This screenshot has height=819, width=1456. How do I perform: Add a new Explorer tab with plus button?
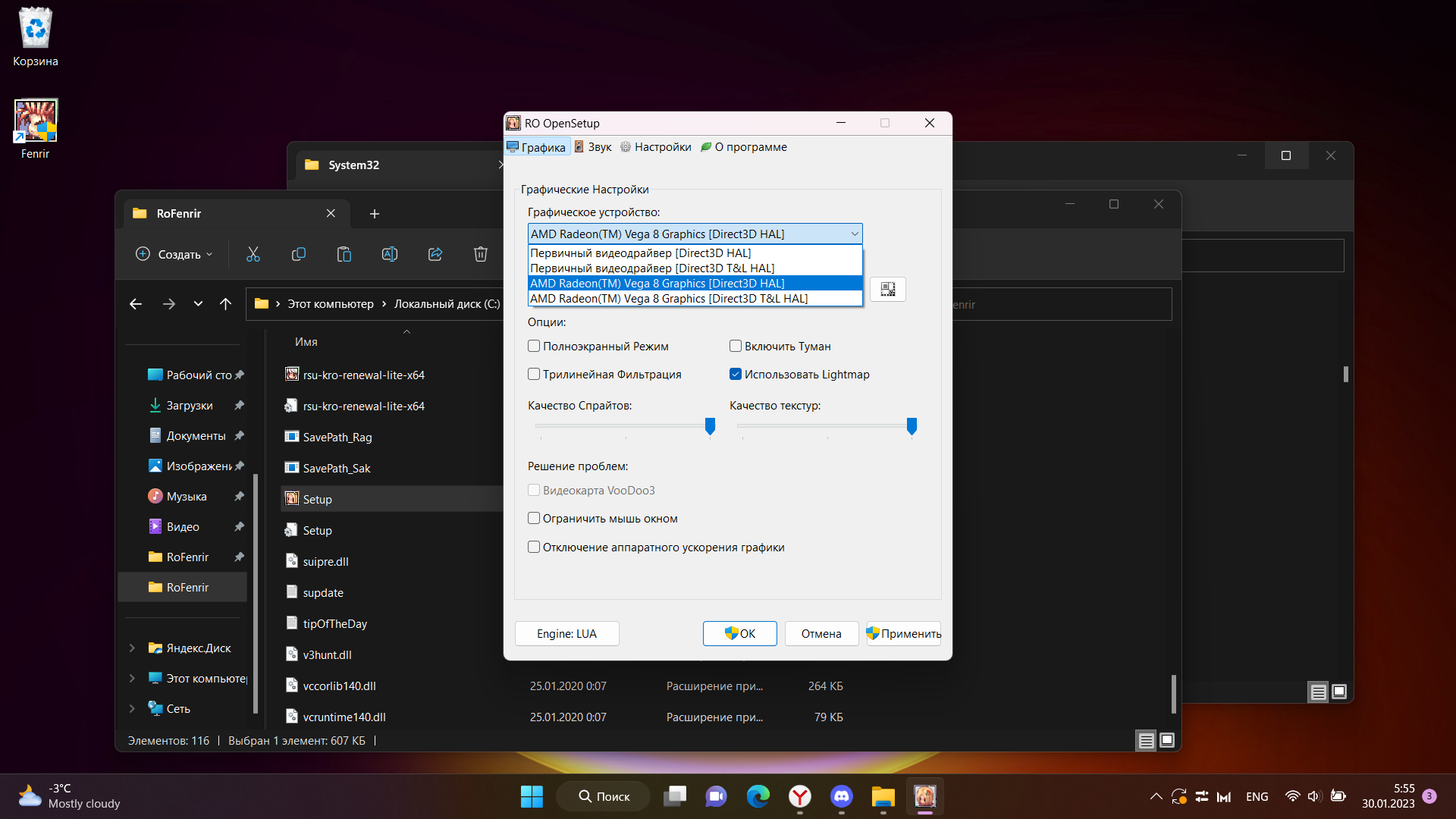coord(374,214)
